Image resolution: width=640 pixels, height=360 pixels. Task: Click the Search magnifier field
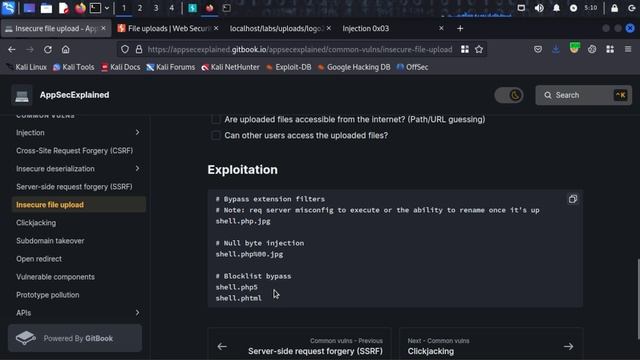[583, 95]
